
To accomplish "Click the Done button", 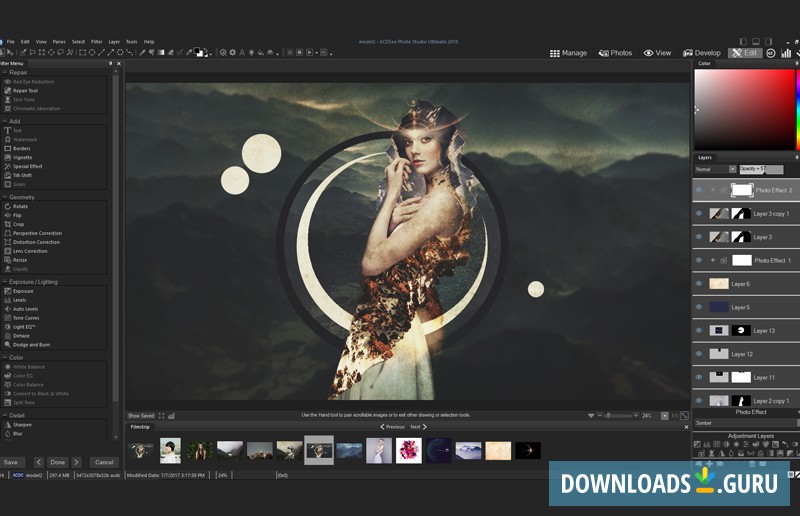I will coord(58,462).
